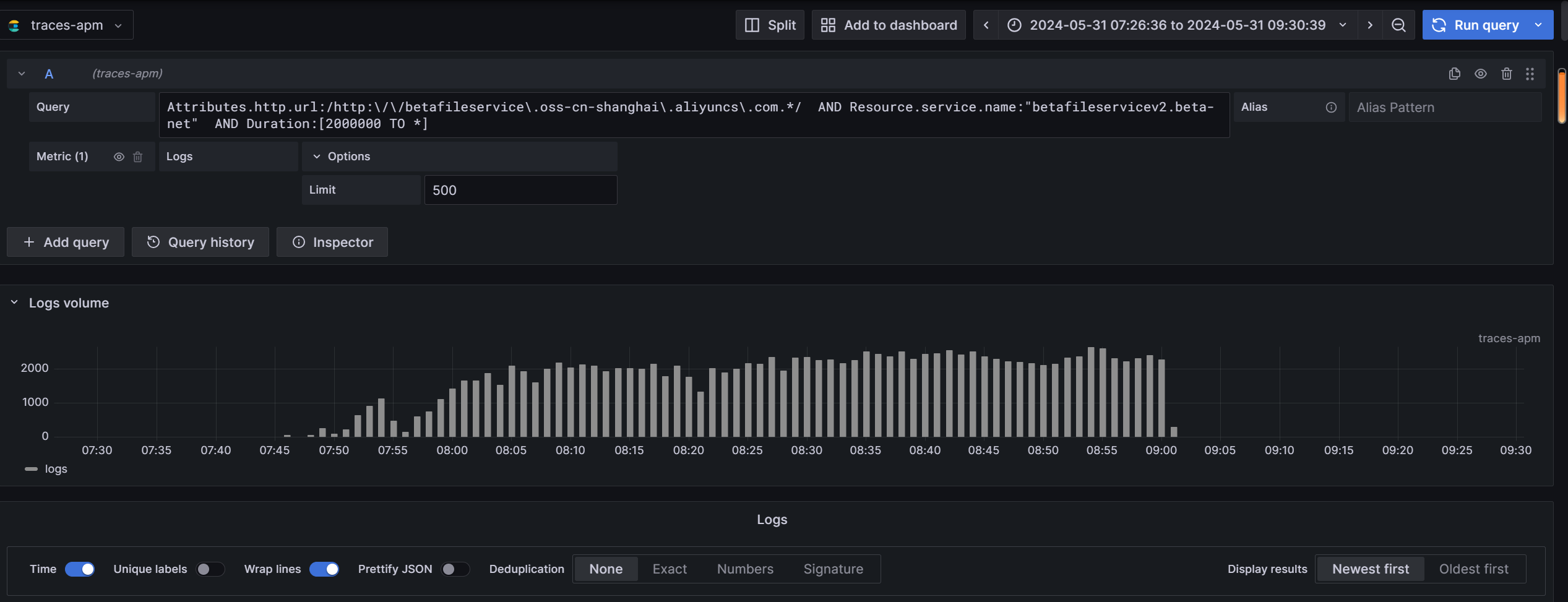Zoom out the time range

[1398, 25]
